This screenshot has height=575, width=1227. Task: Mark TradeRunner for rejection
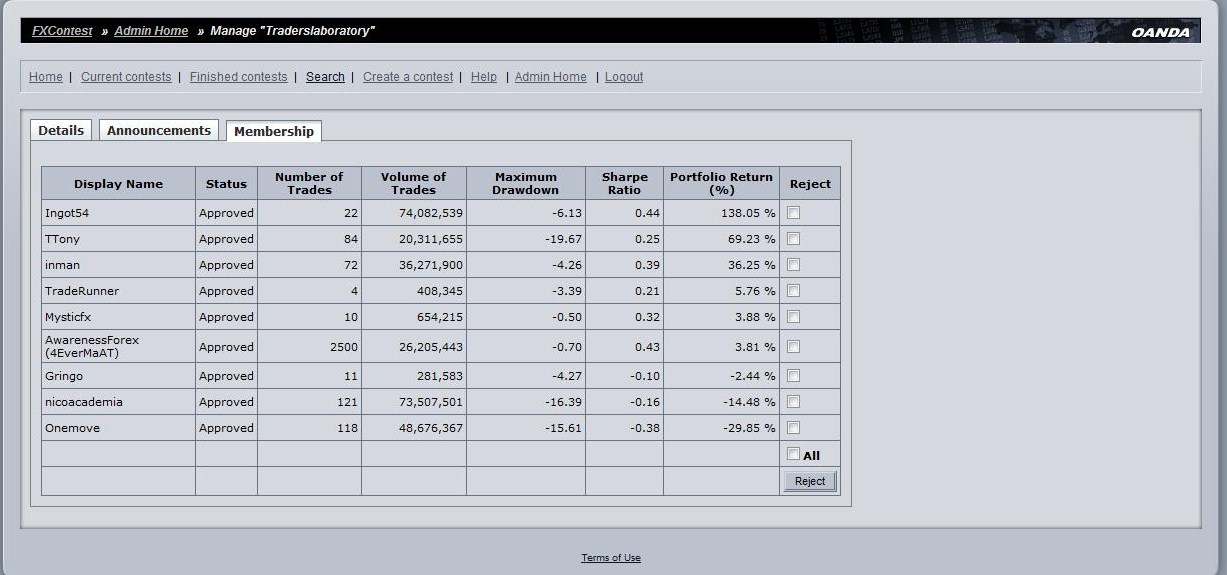coord(793,290)
